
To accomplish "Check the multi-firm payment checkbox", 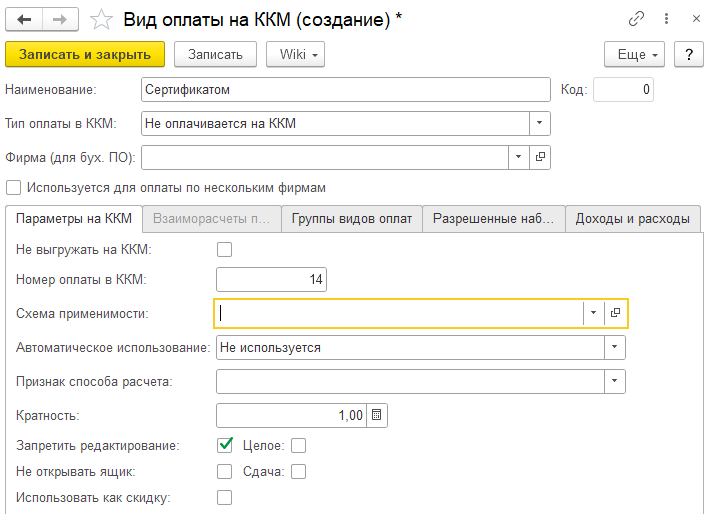I will [x=14, y=187].
